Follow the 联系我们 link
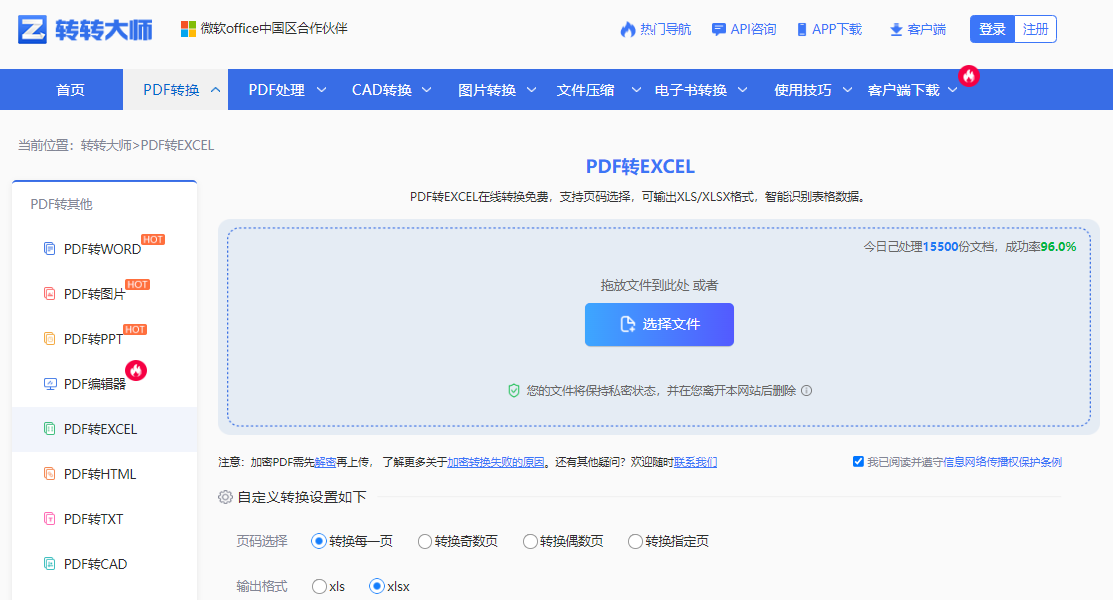The image size is (1113, 600). tap(695, 462)
